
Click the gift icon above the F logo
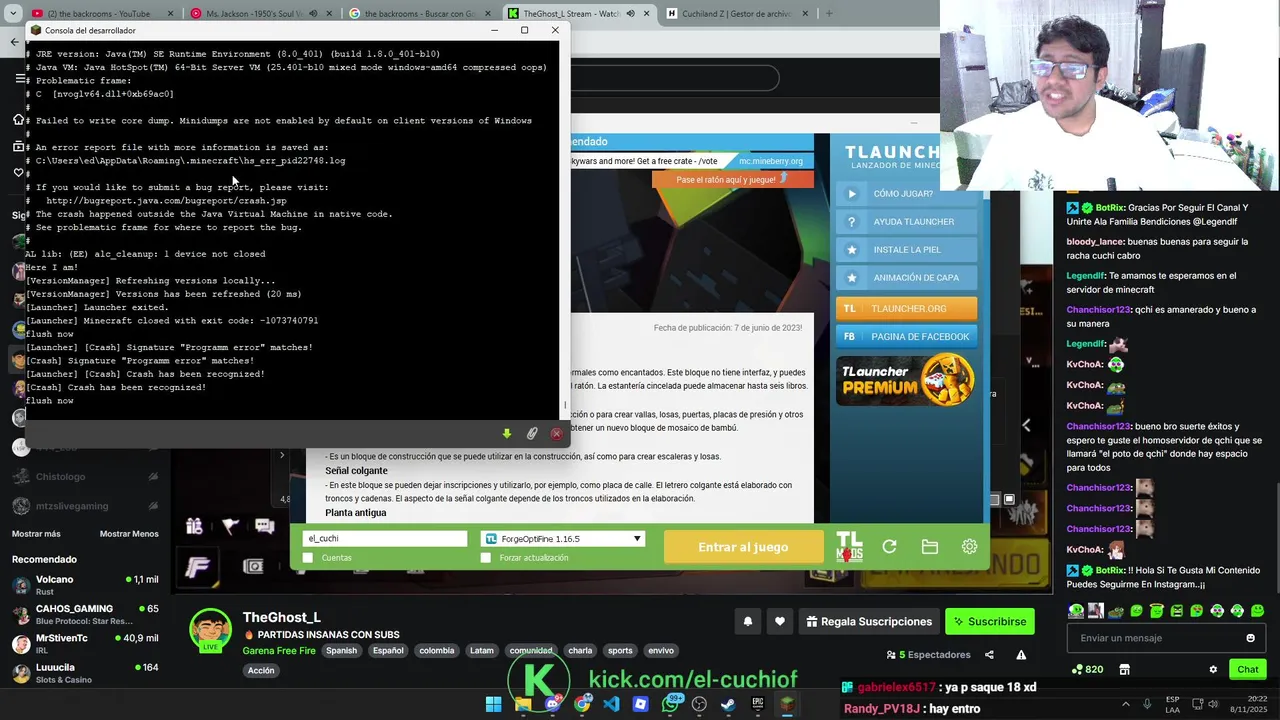(194, 526)
